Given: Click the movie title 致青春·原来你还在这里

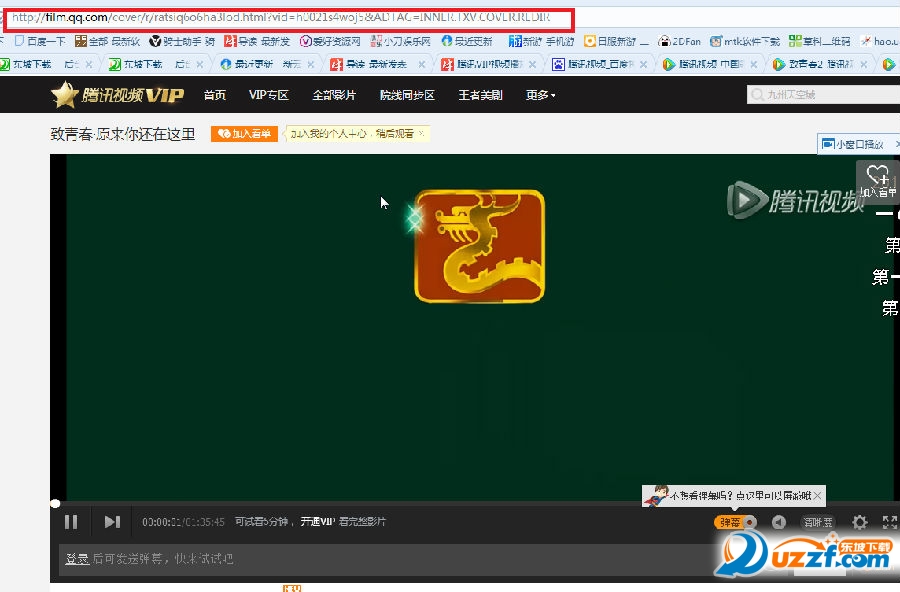Looking at the screenshot, I should click(123, 134).
